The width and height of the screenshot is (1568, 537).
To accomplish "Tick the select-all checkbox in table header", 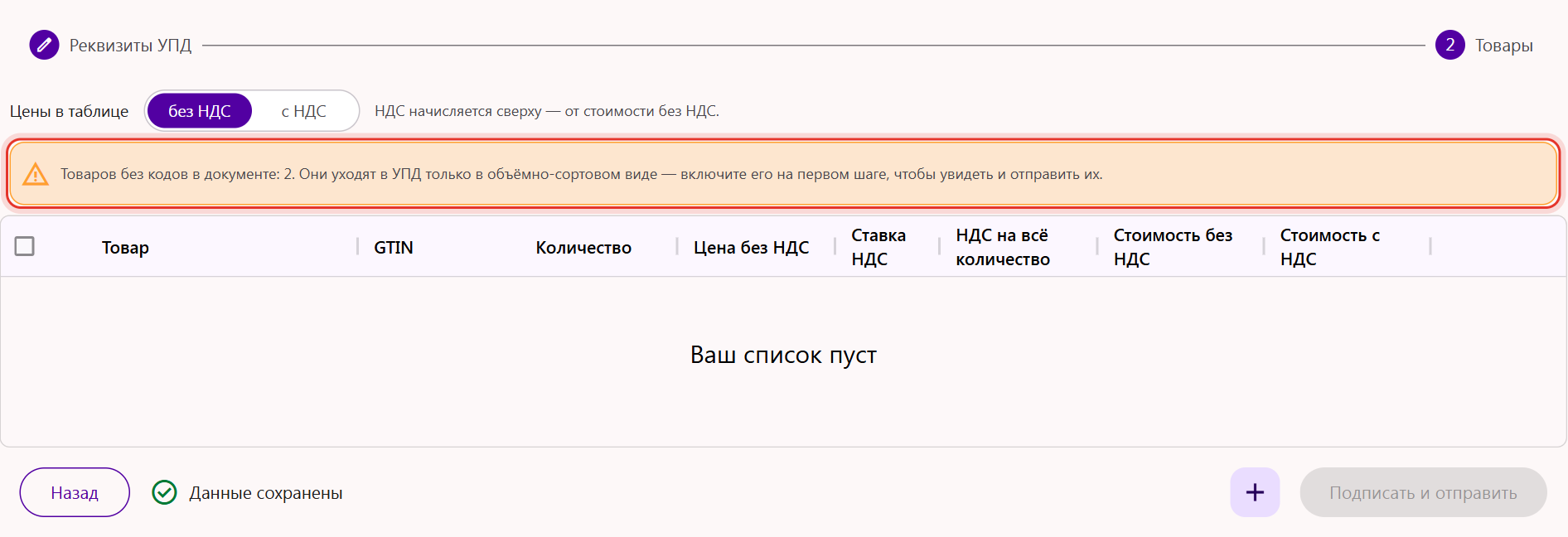I will coord(25,246).
